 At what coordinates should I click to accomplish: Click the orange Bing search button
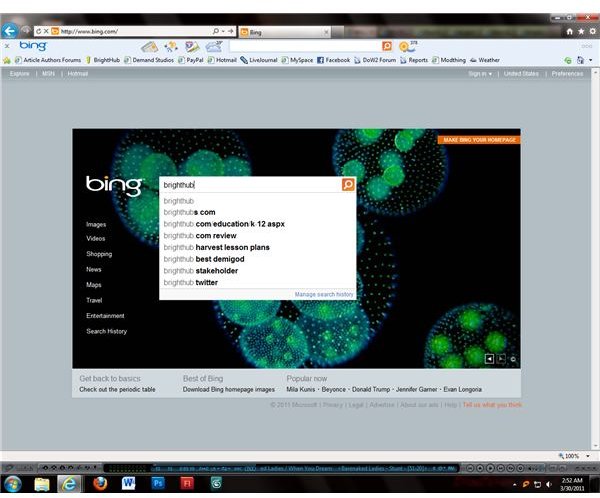(348, 185)
